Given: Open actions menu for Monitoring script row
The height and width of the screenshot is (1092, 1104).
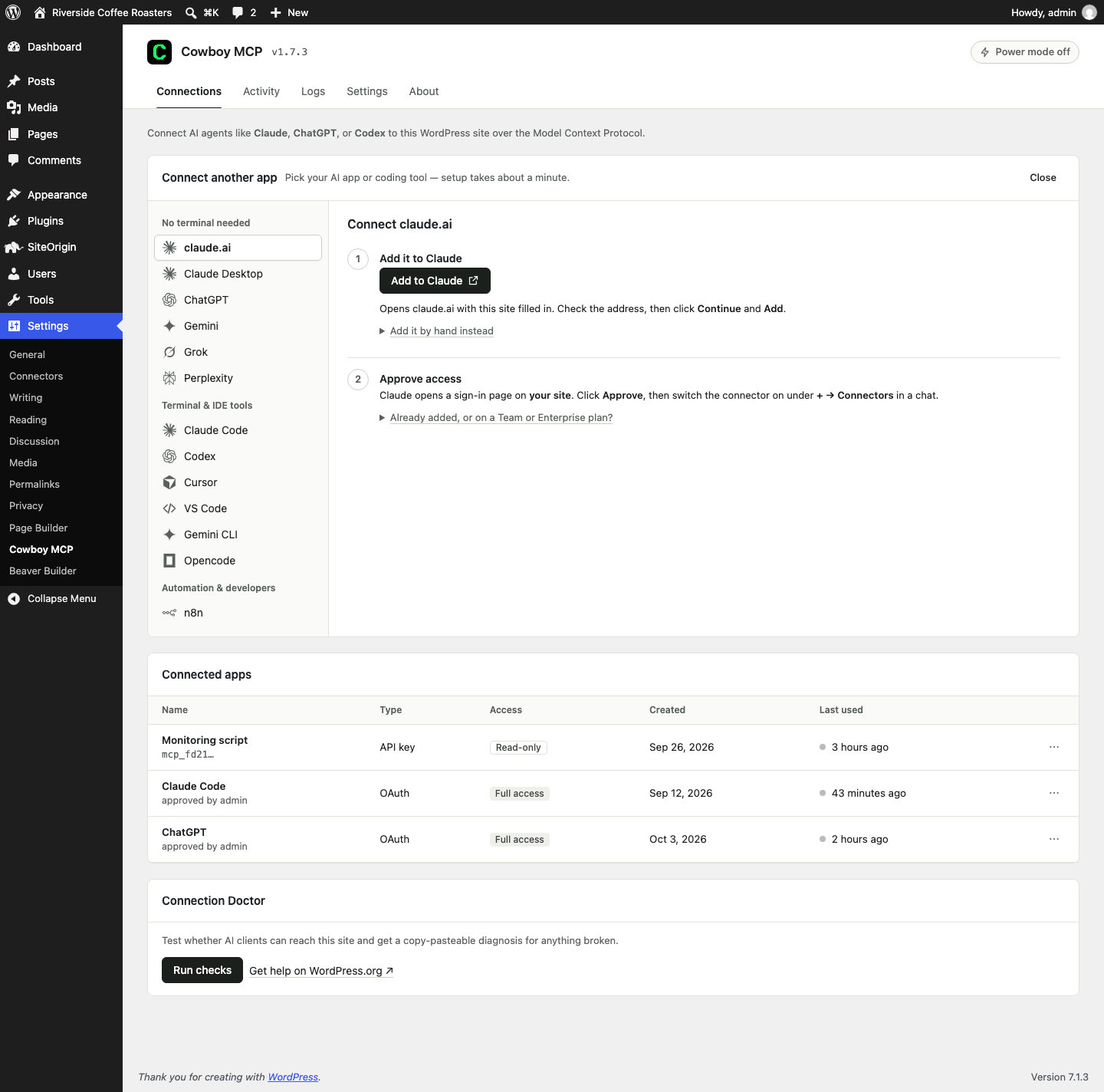Looking at the screenshot, I should (1054, 747).
